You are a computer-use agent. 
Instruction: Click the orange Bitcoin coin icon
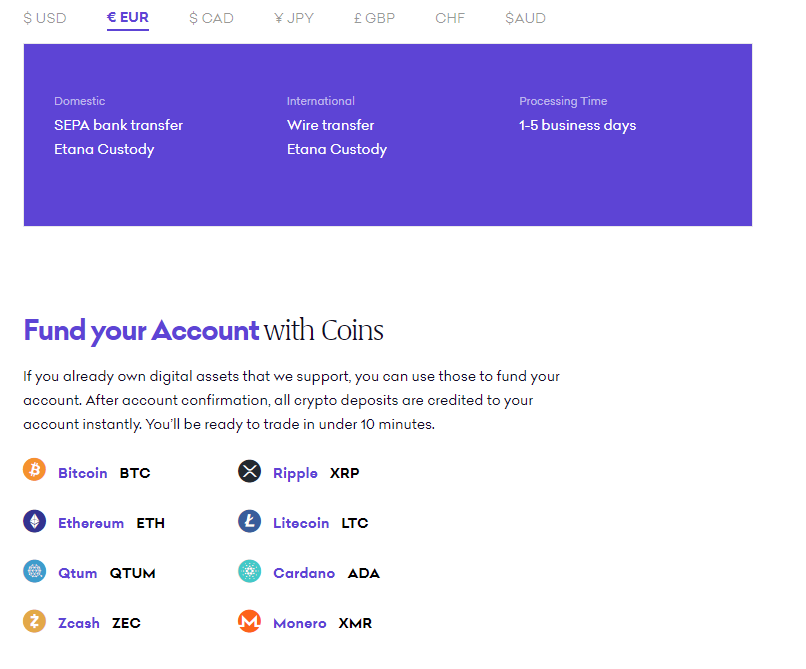pos(35,470)
